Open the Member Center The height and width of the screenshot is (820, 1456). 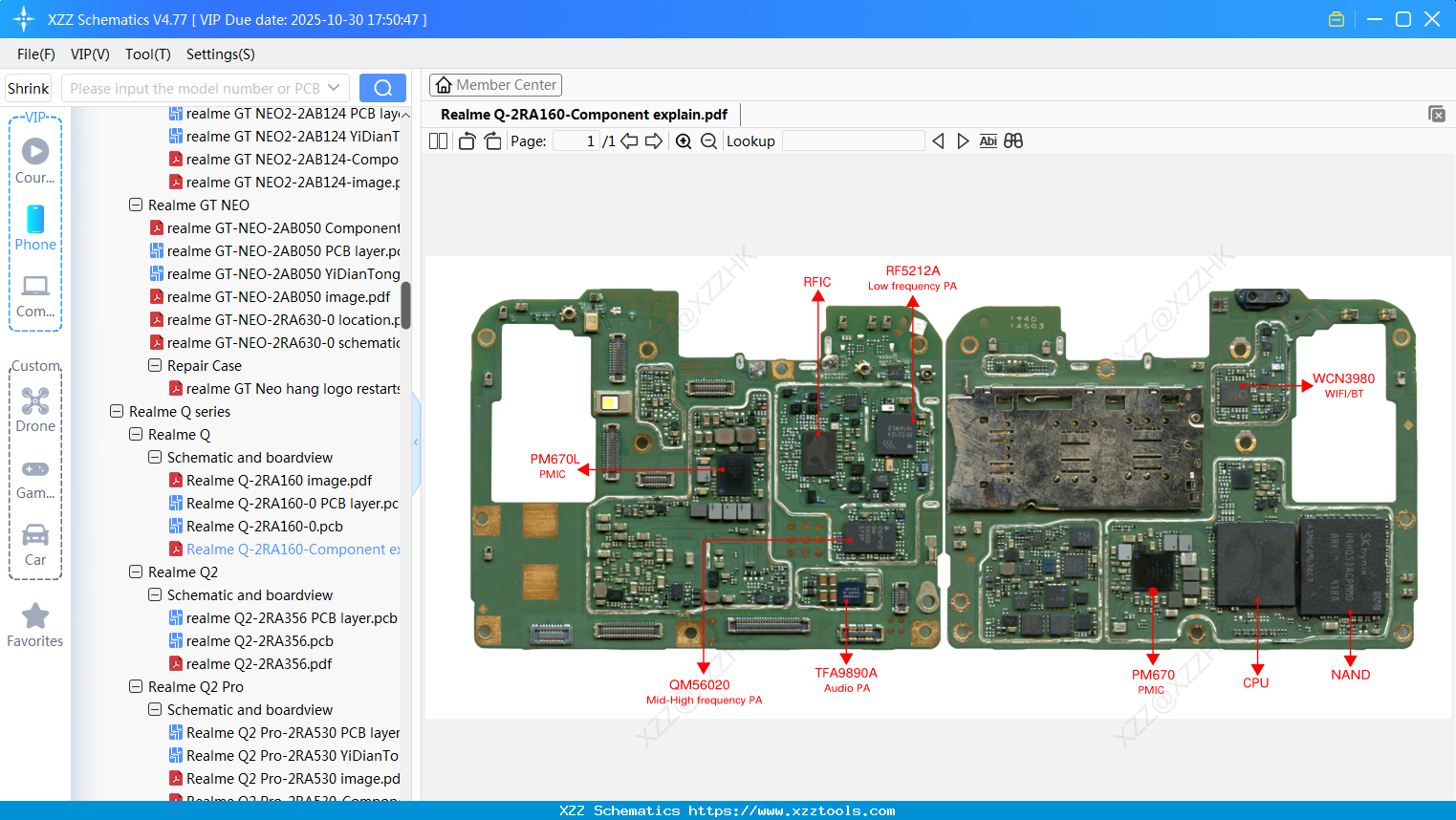pos(495,85)
